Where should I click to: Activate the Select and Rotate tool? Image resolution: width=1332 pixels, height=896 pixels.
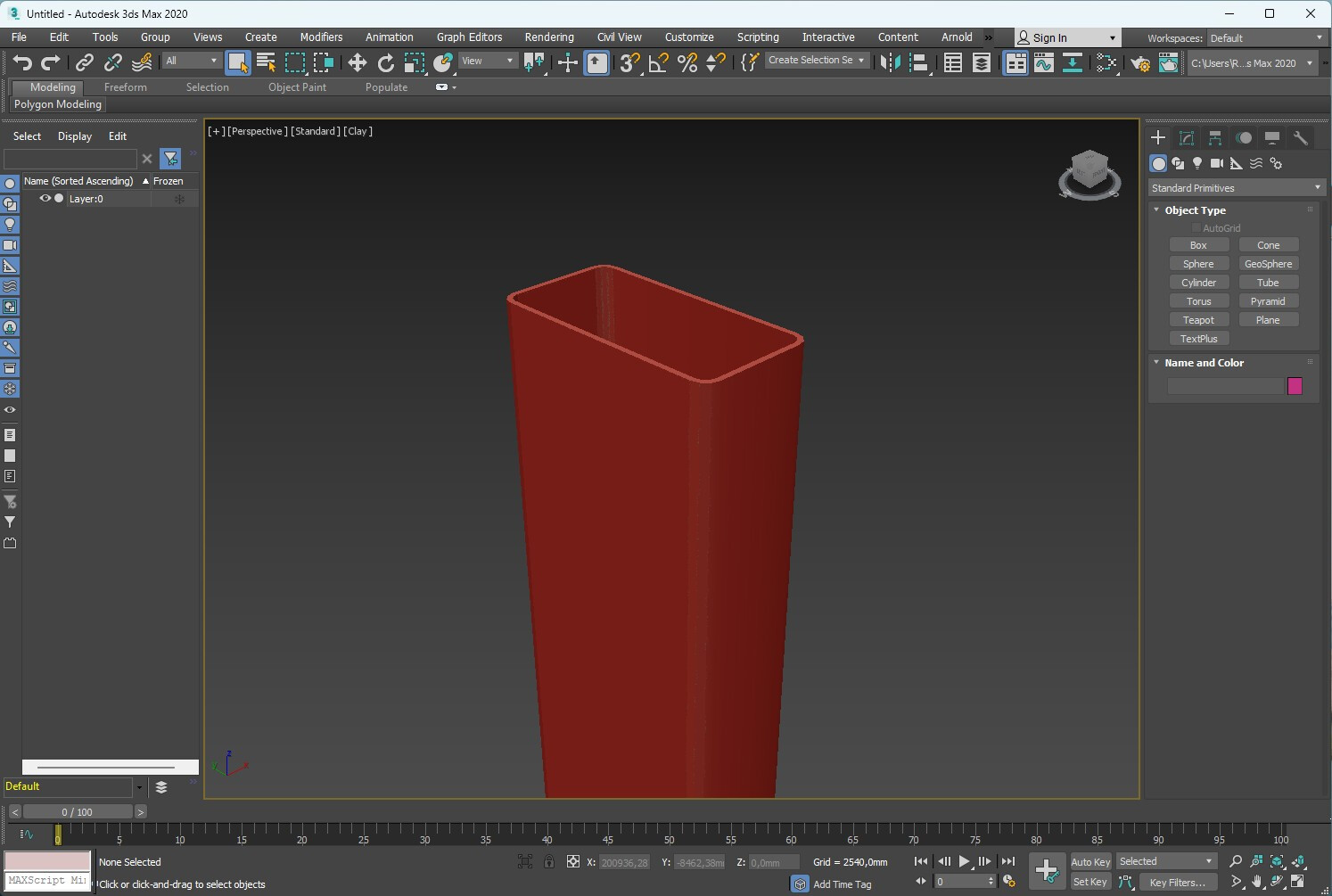[x=385, y=62]
